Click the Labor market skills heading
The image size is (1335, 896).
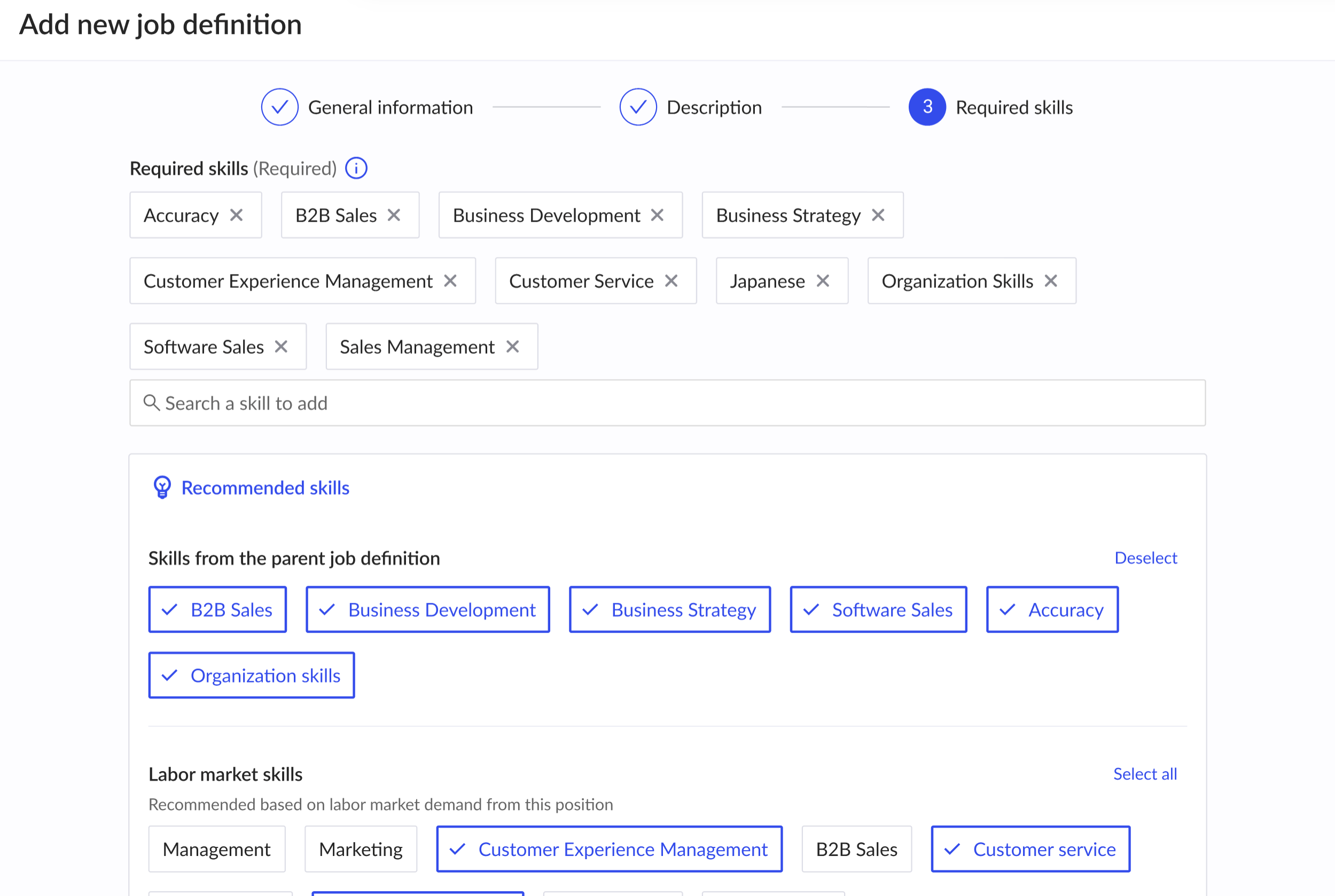coord(225,774)
